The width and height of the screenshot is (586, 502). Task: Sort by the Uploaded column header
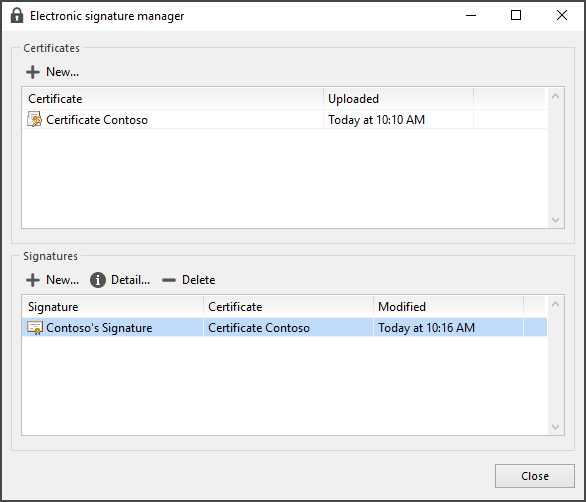coord(398,99)
